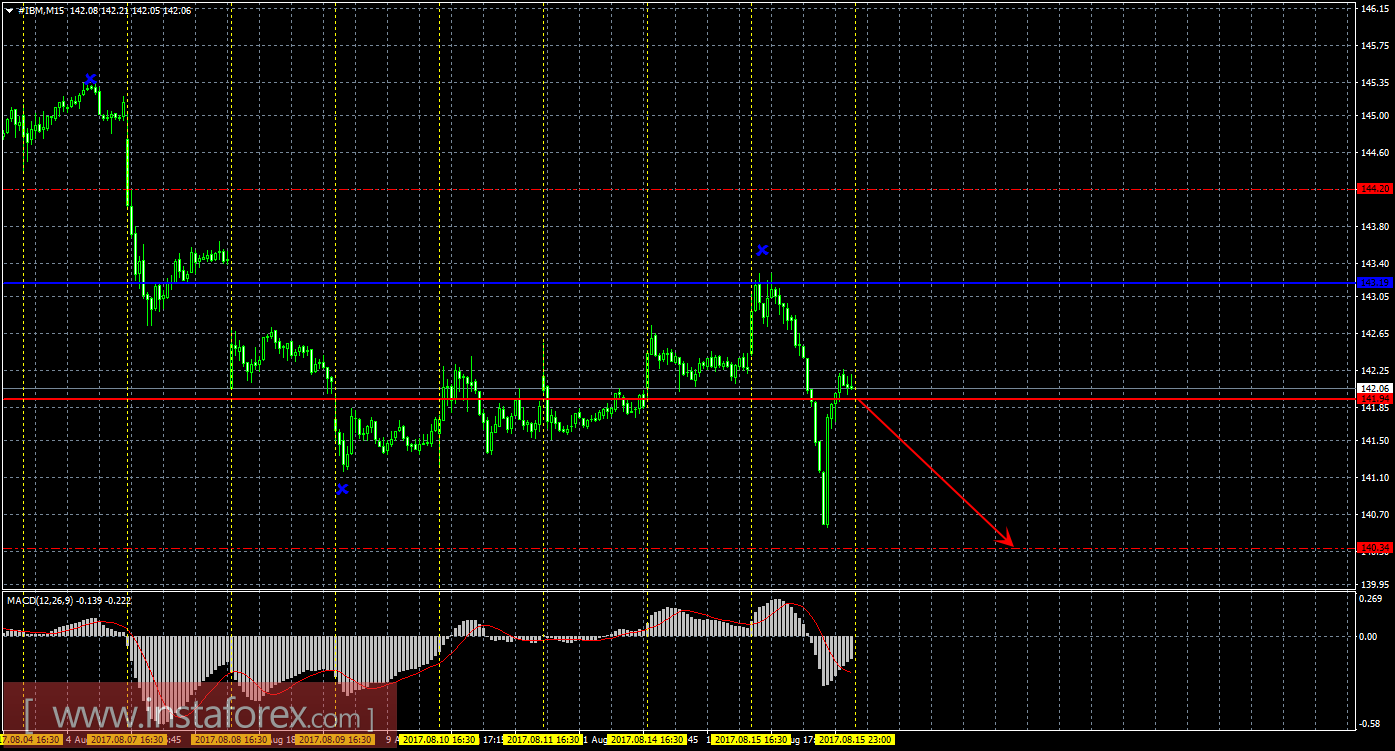Click the red 140.34 target price label

pyautogui.click(x=1375, y=547)
